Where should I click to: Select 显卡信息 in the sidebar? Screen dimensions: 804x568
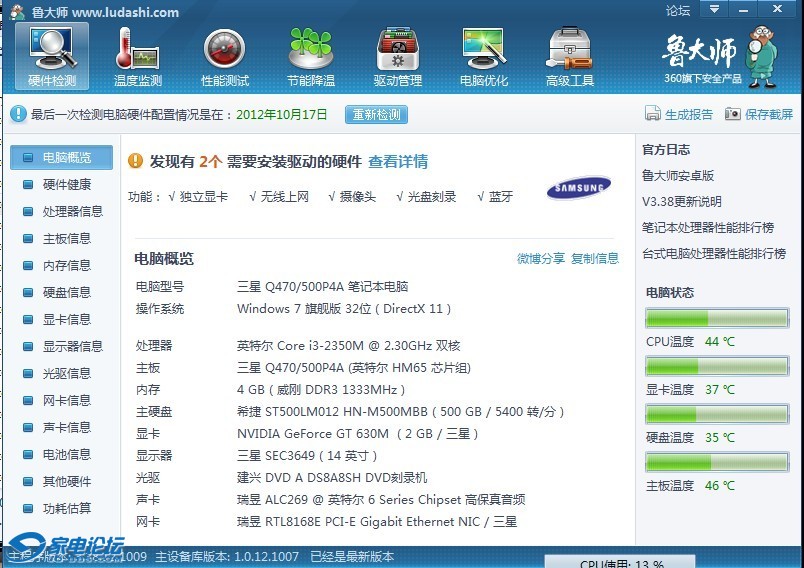point(67,319)
